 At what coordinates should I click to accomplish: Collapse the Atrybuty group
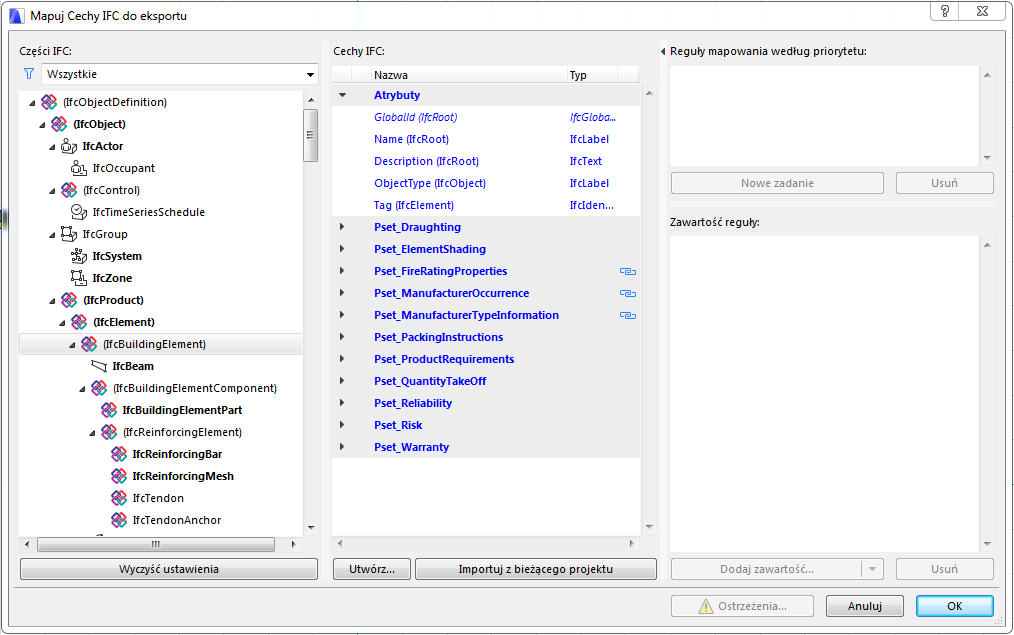pyautogui.click(x=342, y=96)
